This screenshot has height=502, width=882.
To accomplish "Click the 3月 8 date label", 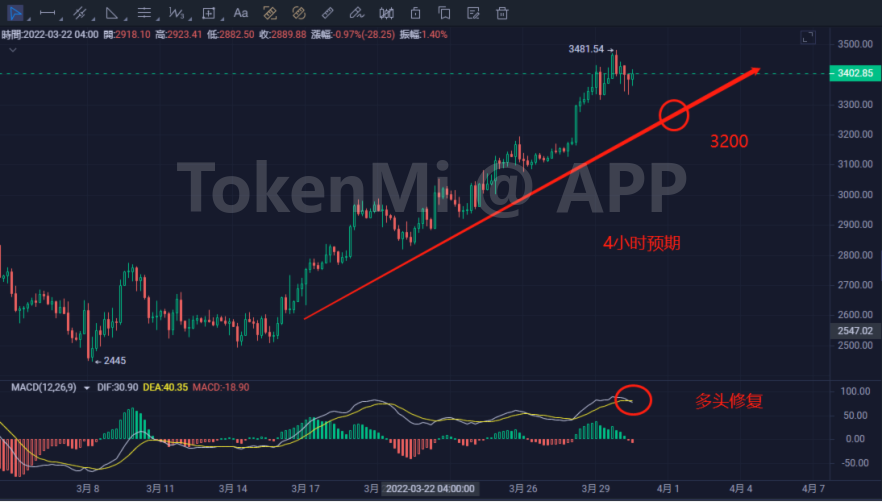I will (x=88, y=488).
